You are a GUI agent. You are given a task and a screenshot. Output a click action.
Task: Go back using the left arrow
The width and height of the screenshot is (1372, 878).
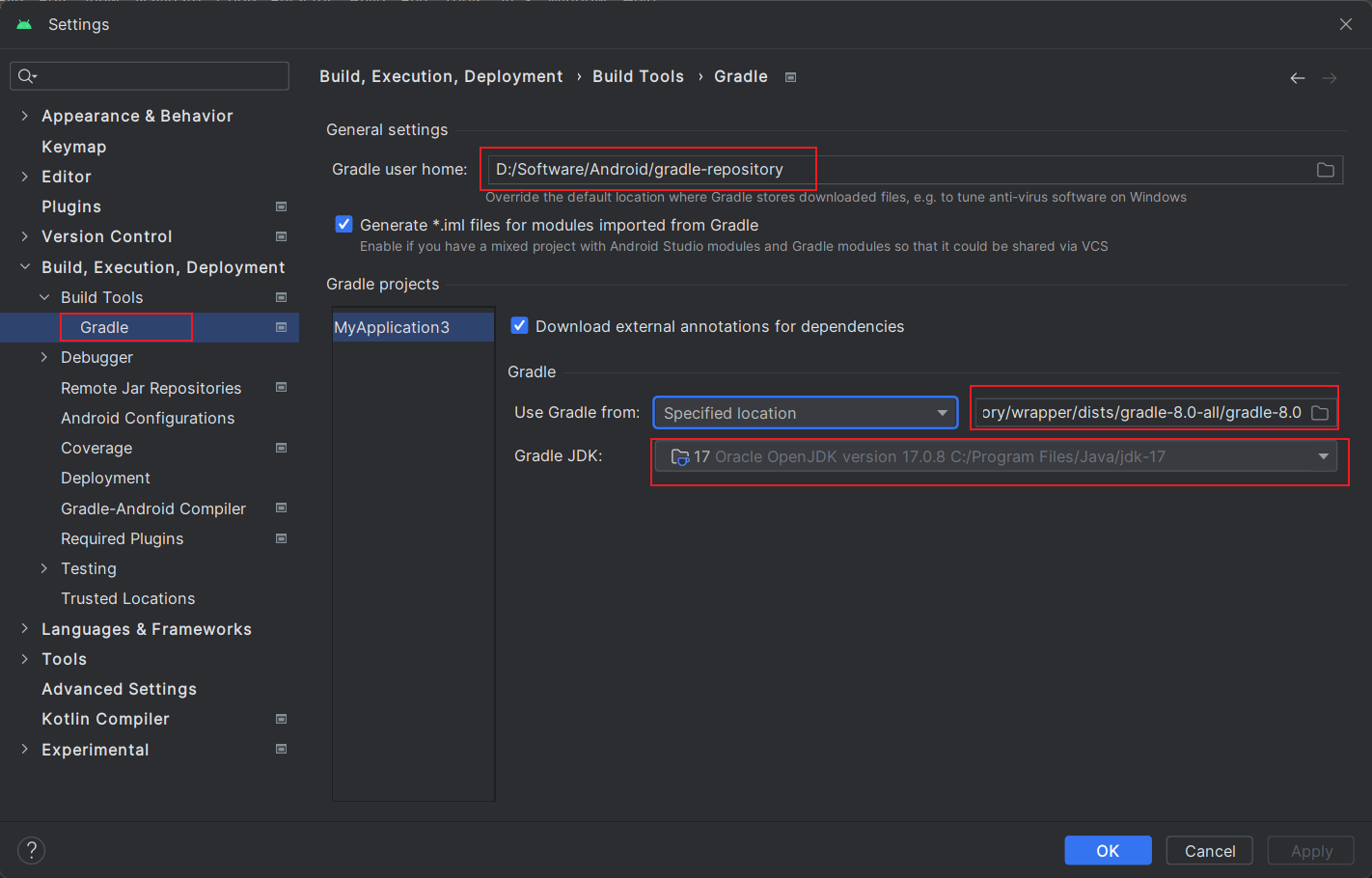(1298, 78)
